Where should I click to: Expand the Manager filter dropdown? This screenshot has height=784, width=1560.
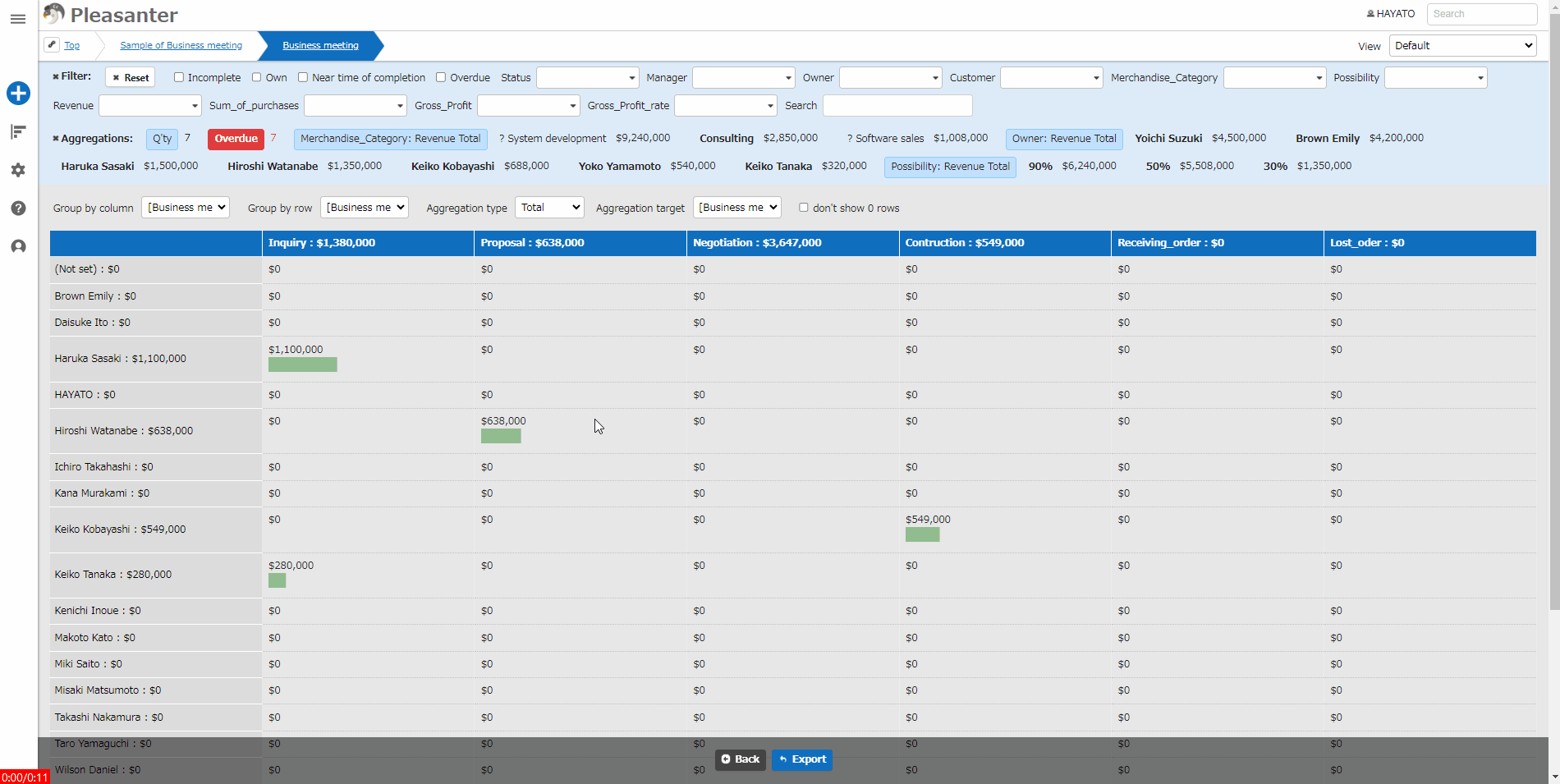click(x=744, y=78)
